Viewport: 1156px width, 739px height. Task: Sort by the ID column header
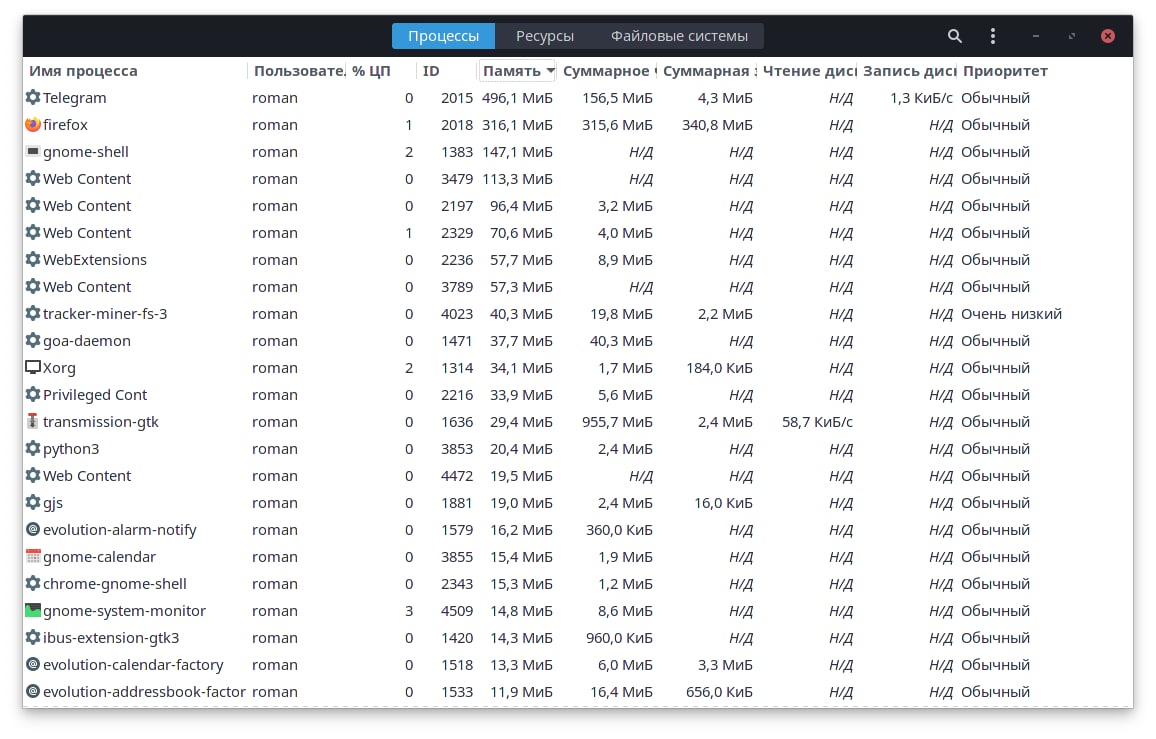coord(447,71)
